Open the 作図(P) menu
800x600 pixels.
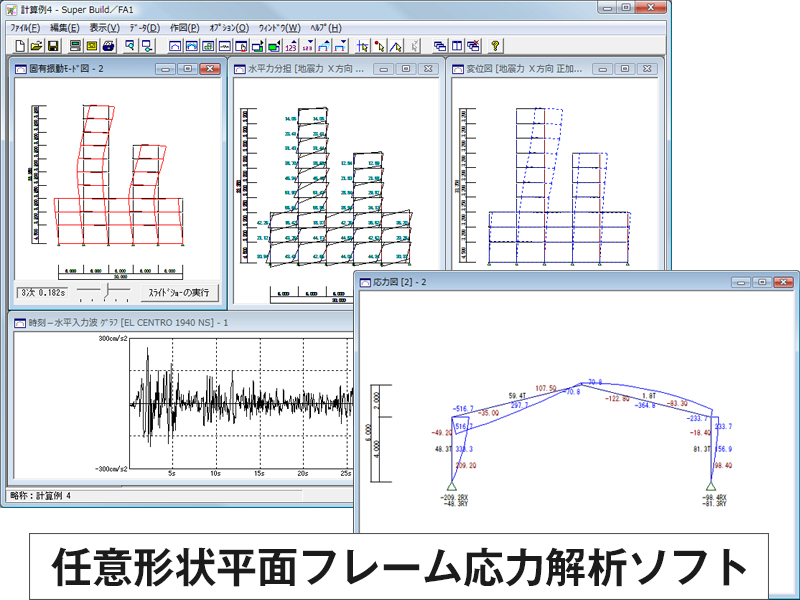click(184, 27)
